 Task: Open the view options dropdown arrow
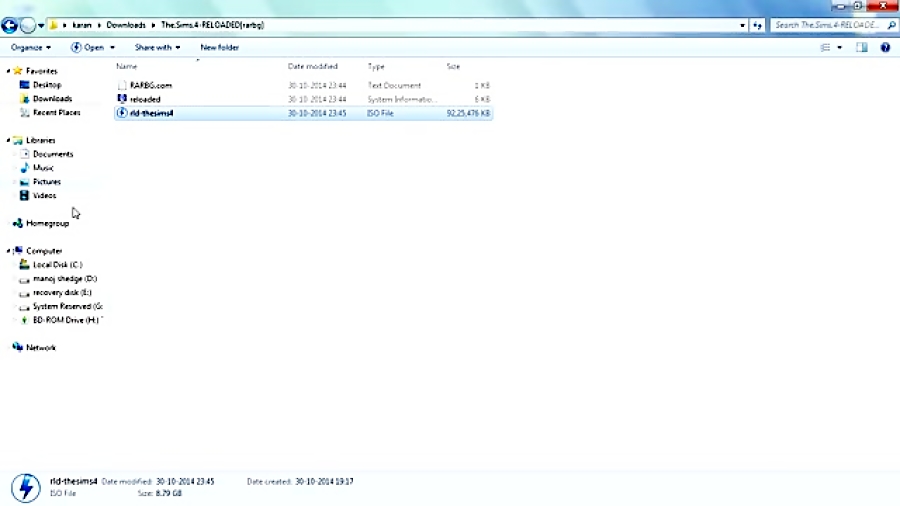(x=839, y=48)
